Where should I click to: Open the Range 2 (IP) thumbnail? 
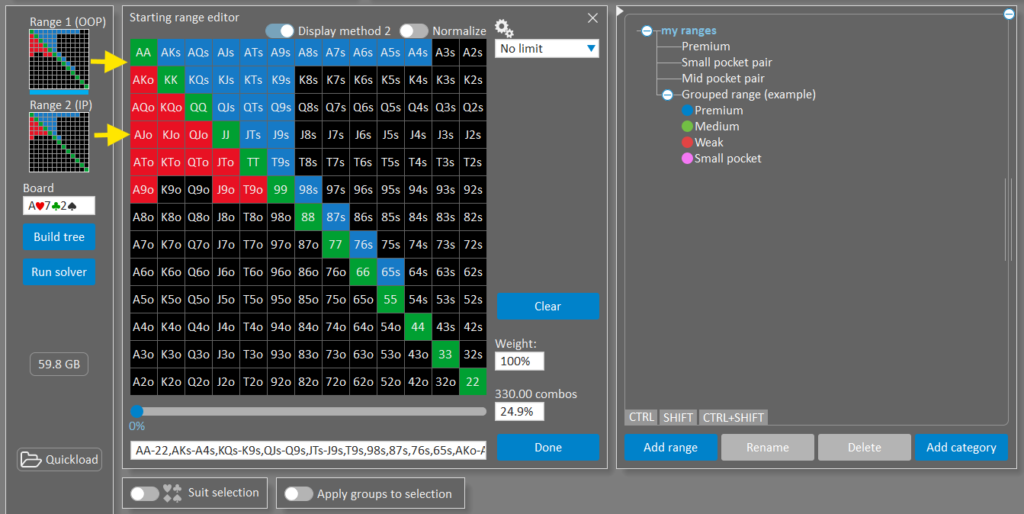tap(59, 142)
